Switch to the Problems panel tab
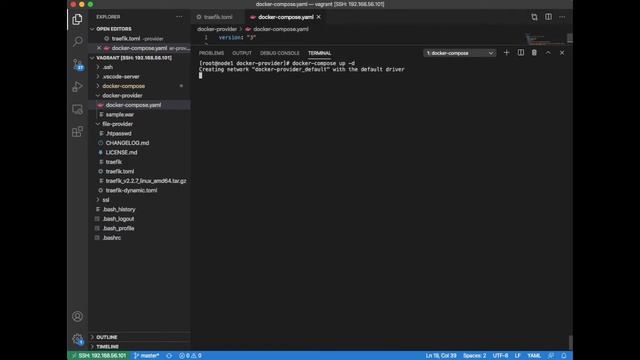 (x=211, y=53)
